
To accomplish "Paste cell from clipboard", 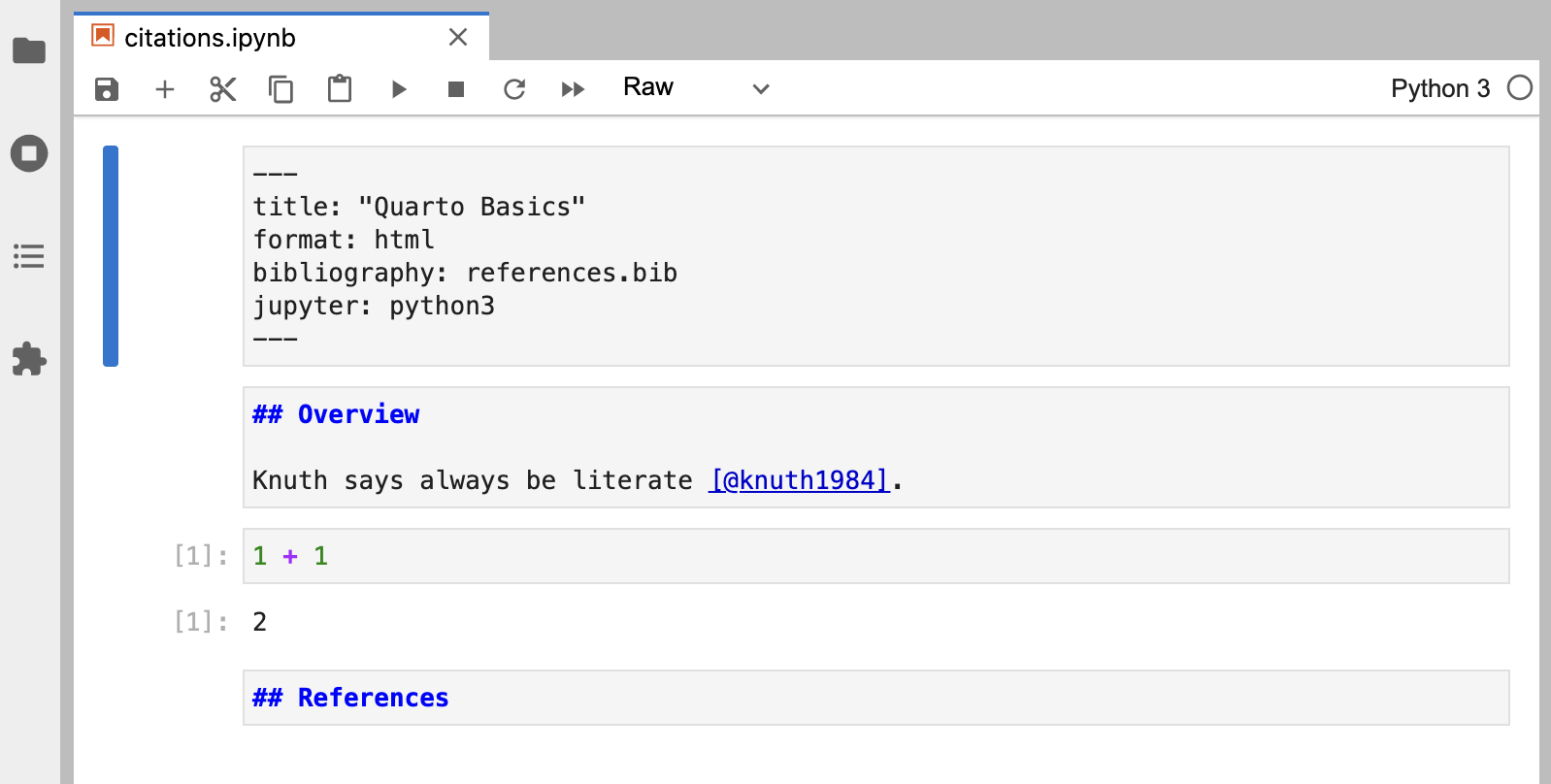I will [340, 89].
